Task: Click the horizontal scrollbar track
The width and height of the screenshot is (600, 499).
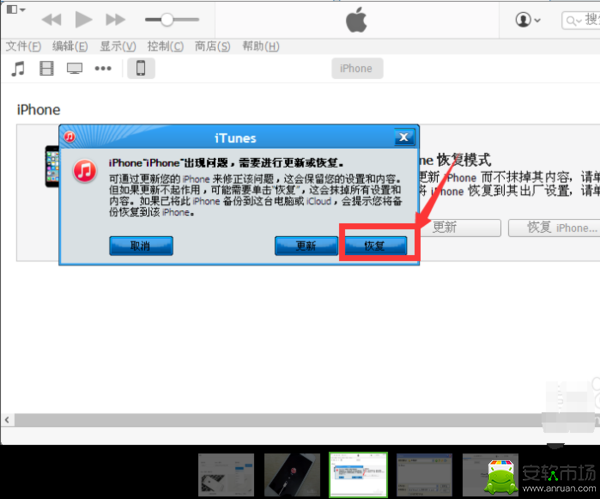Action: (x=279, y=420)
